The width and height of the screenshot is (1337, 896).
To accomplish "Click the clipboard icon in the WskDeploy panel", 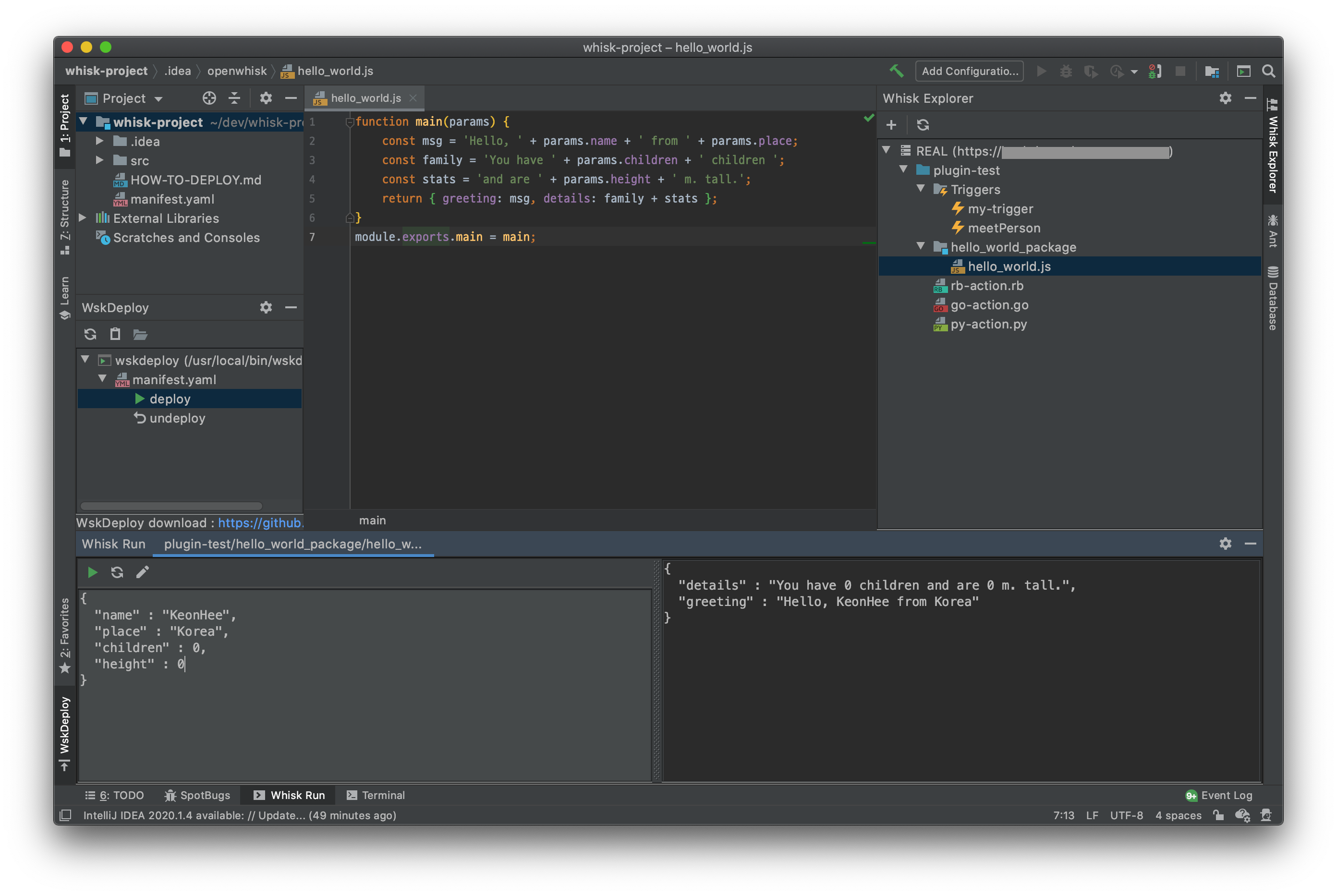I will [115, 334].
